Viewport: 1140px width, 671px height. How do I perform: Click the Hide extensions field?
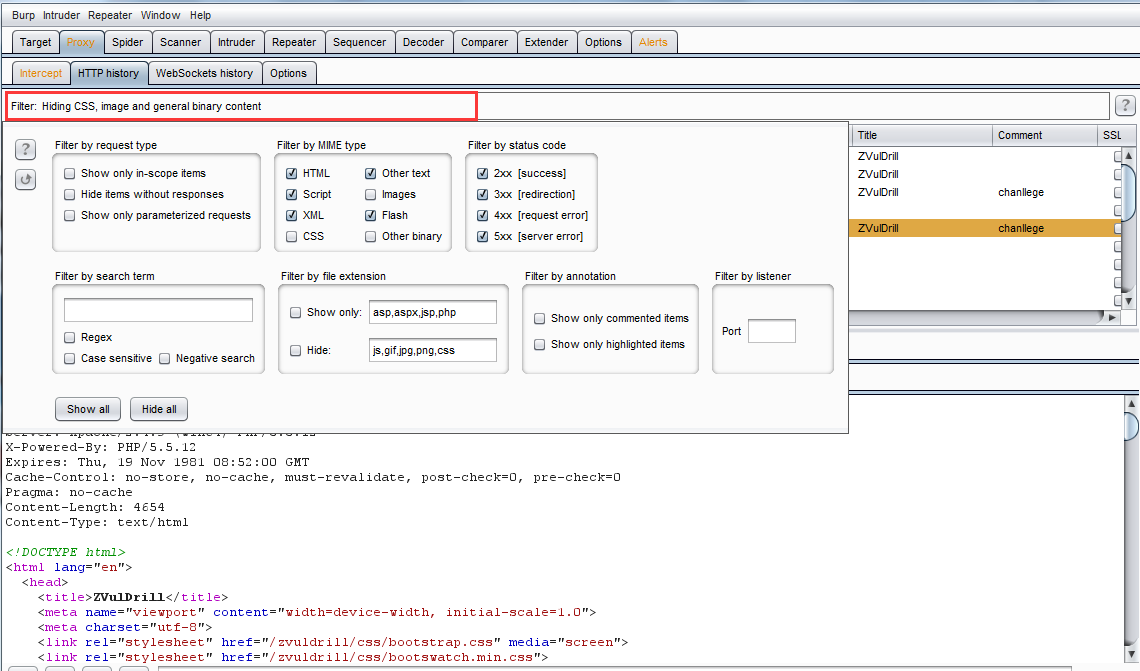433,350
